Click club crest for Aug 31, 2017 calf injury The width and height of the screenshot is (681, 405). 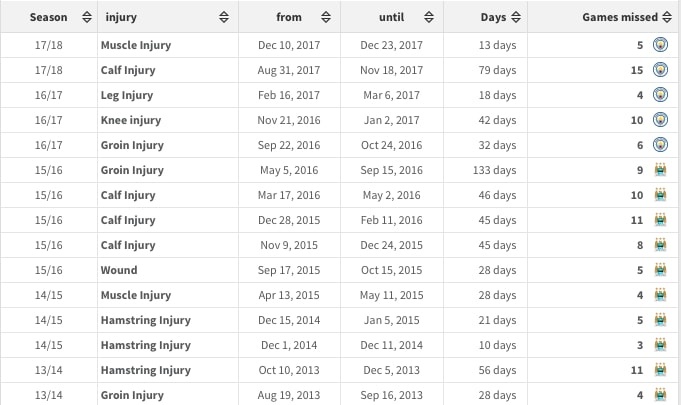(660, 70)
